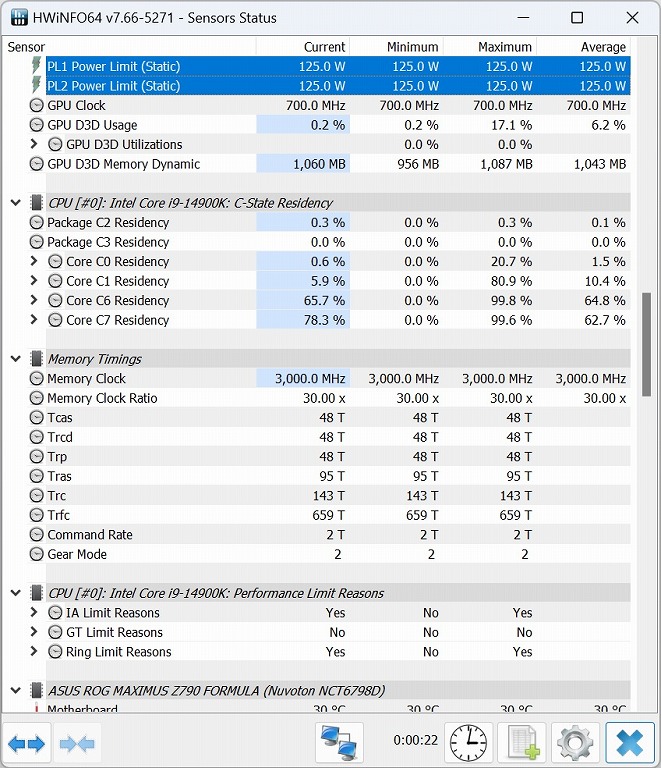Click the expand layout arrows icon
Screen dimensions: 661x768
pos(27,743)
